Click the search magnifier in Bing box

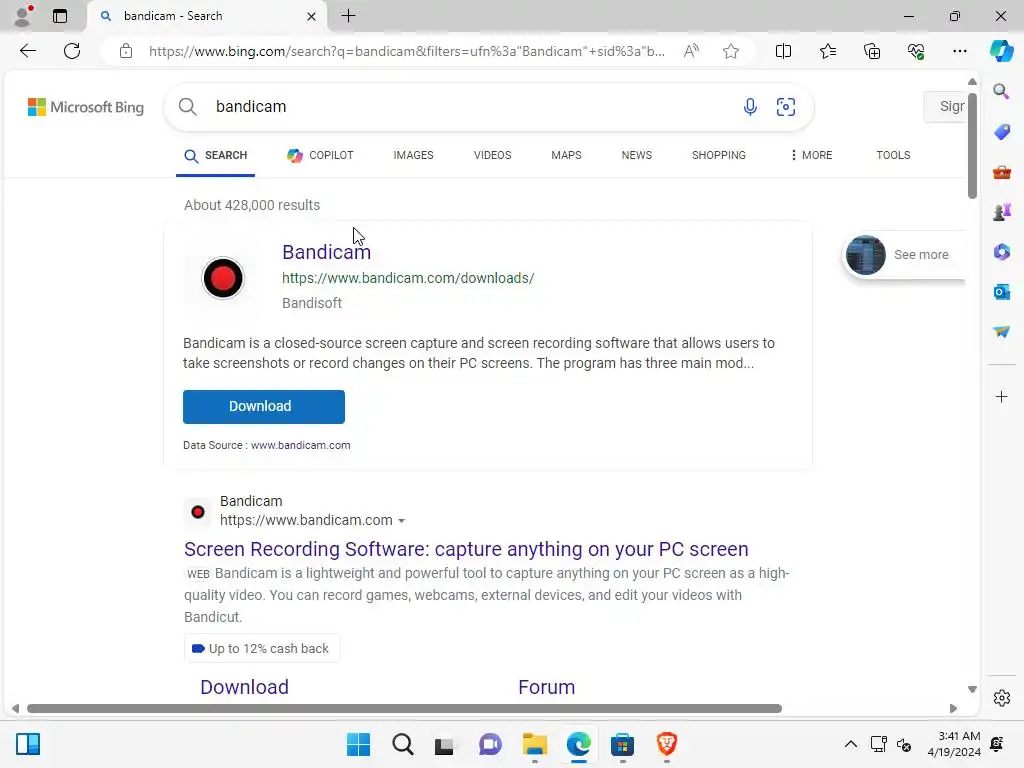[187, 106]
